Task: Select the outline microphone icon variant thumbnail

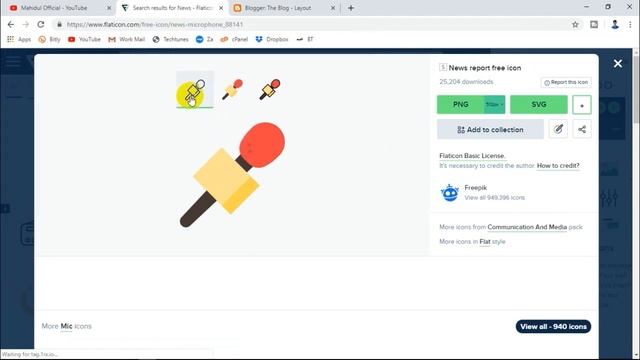Action: click(x=195, y=90)
